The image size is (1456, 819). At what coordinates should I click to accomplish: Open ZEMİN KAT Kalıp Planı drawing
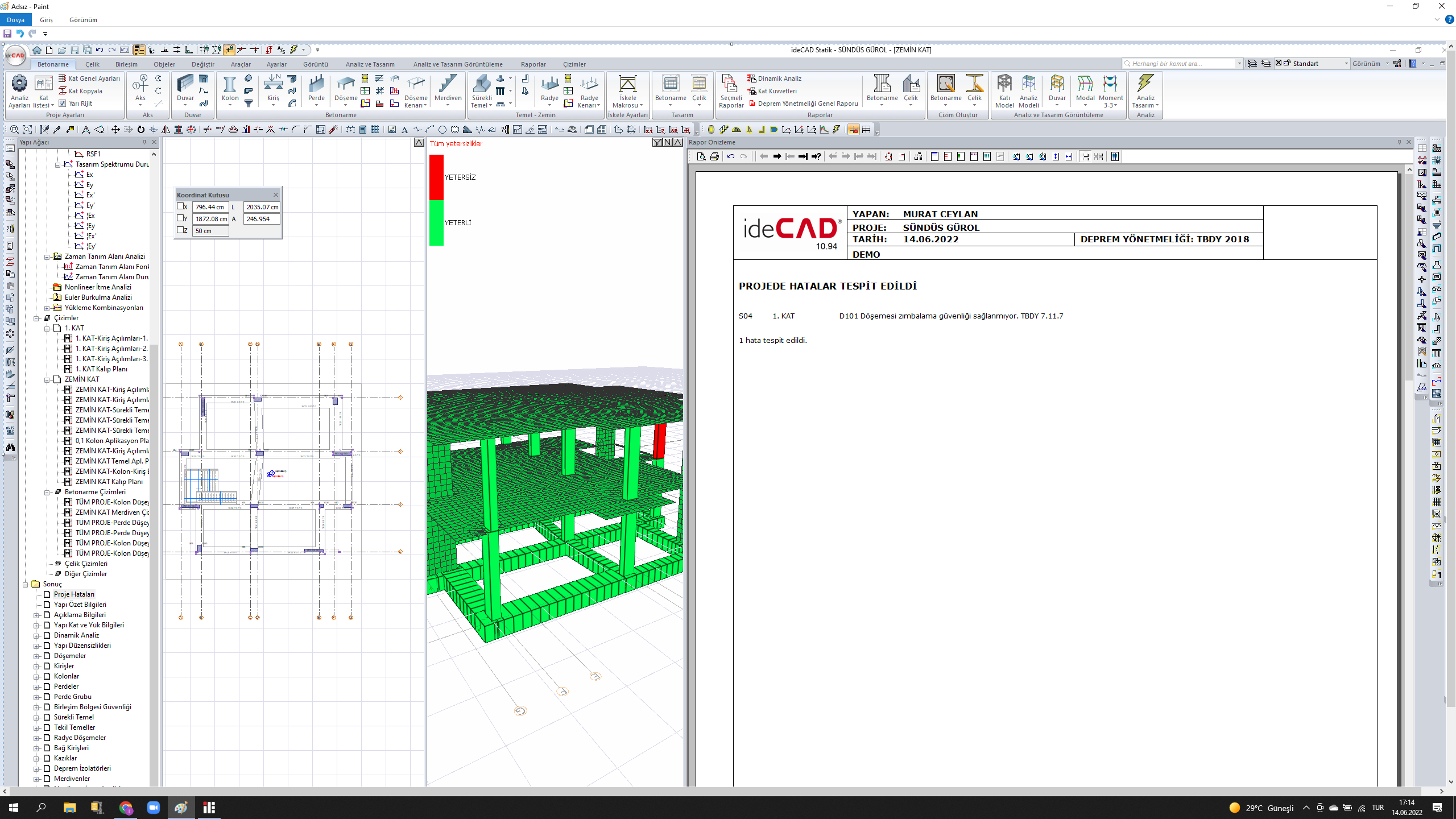[x=109, y=482]
